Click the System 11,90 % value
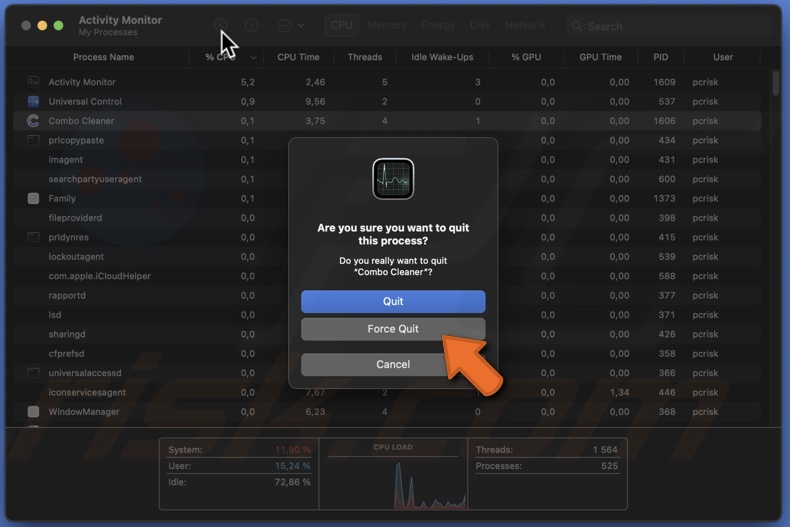This screenshot has width=790, height=527. pos(292,449)
